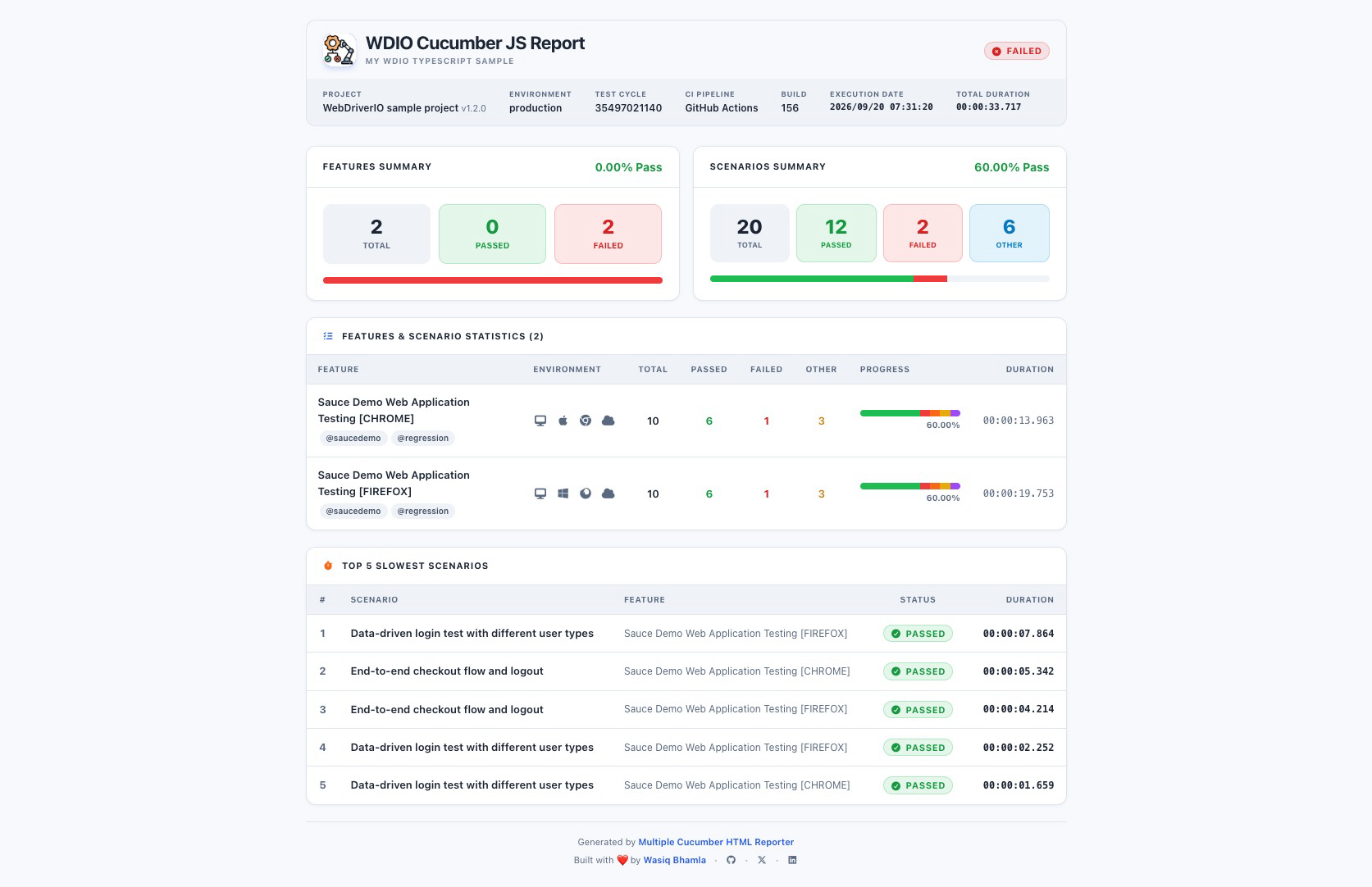Click the PASSED badge in slowest scenario row 1

click(918, 634)
